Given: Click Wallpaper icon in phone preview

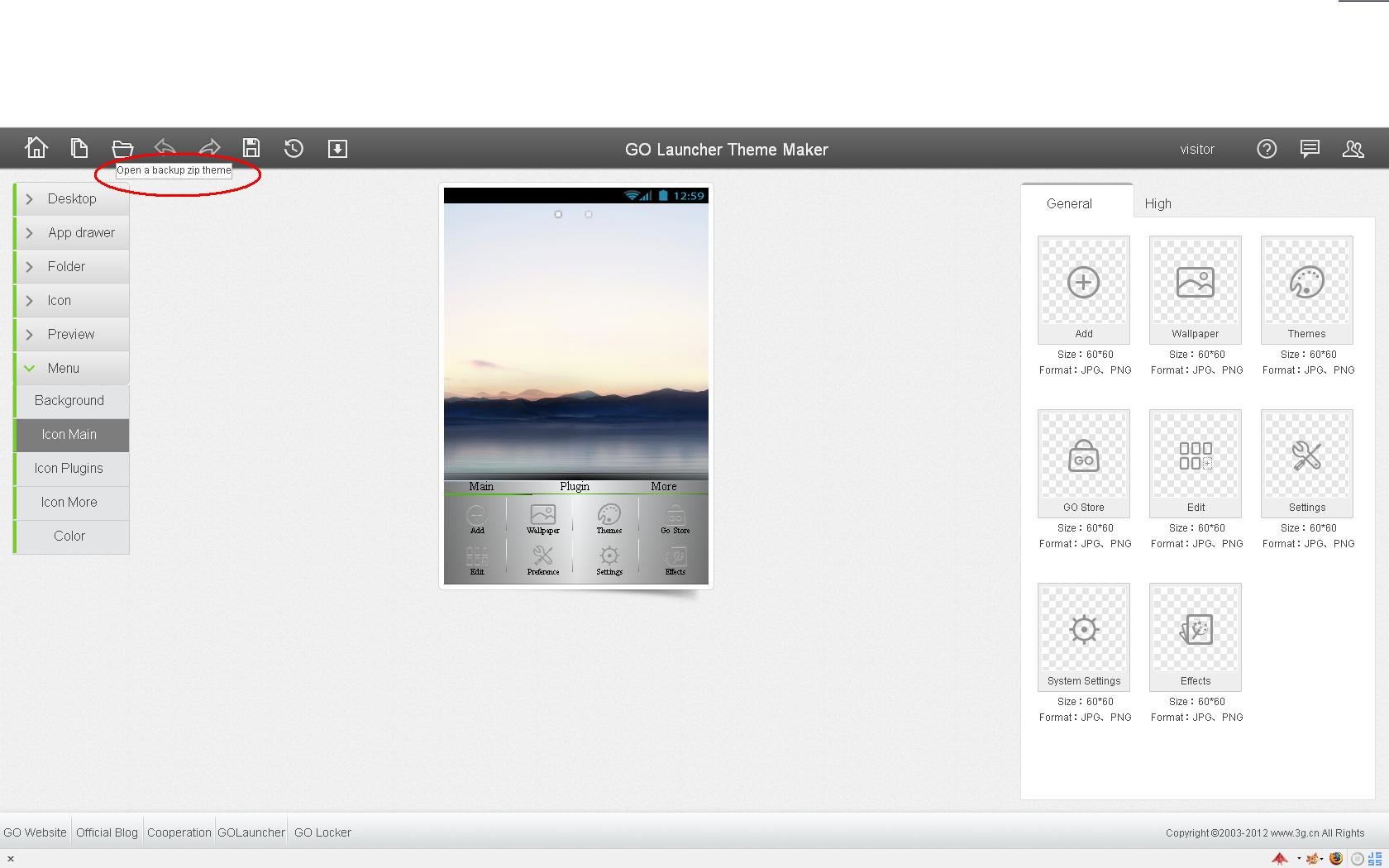Looking at the screenshot, I should tap(543, 519).
